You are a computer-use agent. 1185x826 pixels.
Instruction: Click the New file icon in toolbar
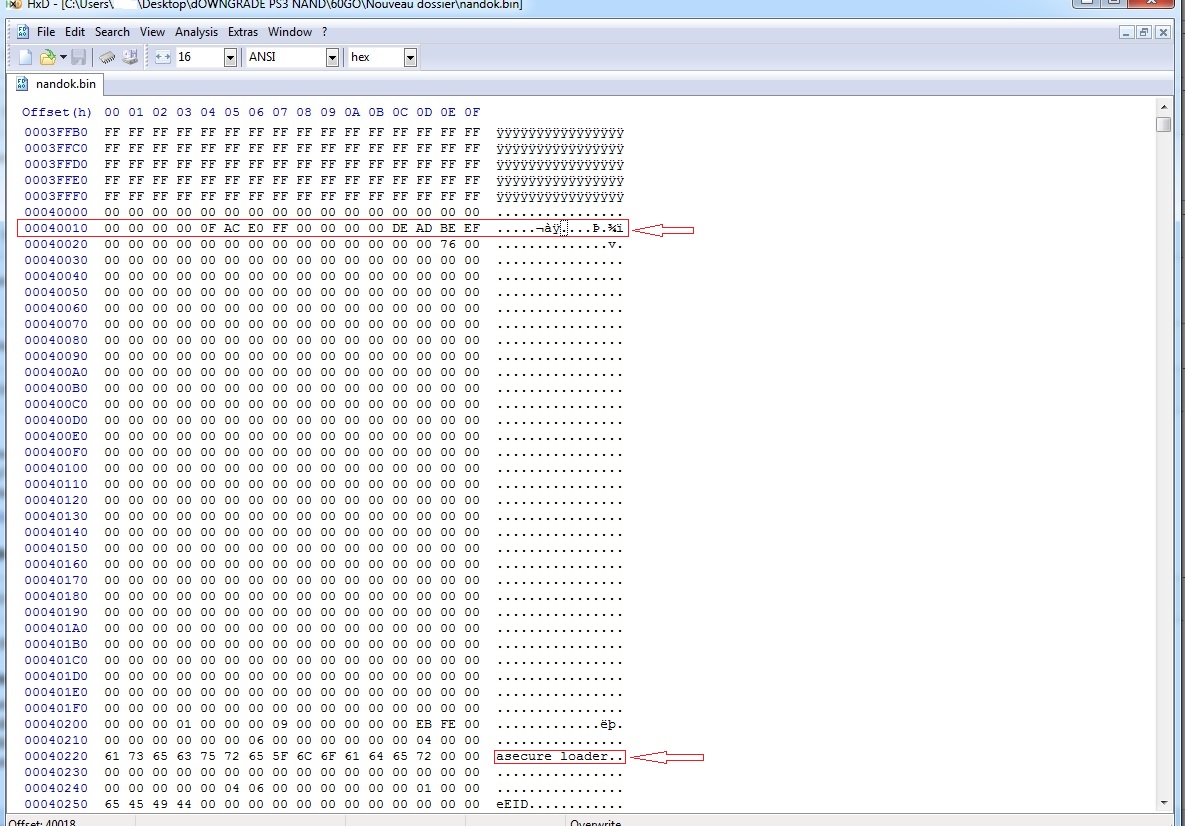point(26,58)
